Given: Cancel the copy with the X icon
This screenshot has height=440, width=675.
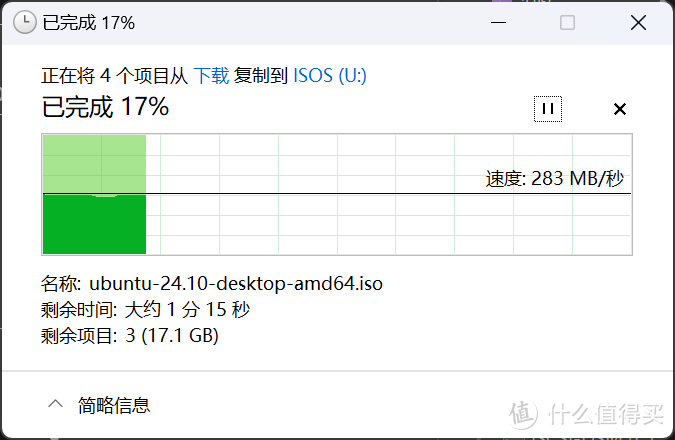Looking at the screenshot, I should click(619, 109).
